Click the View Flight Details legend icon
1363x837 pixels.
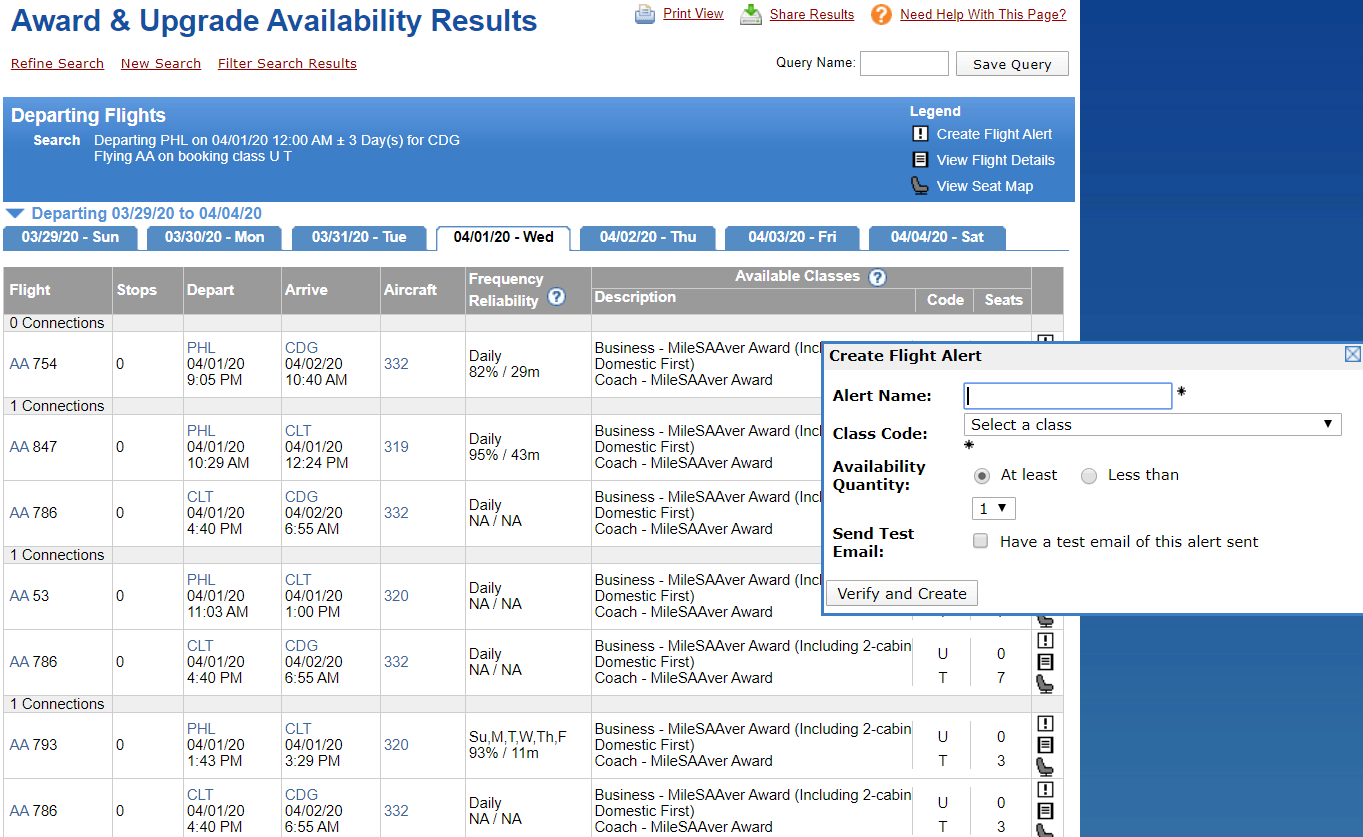point(920,160)
